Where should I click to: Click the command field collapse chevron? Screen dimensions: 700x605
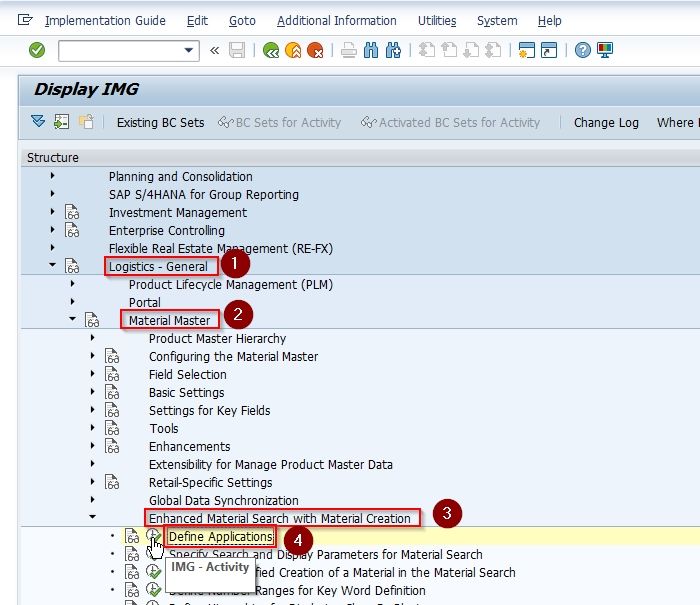(215, 50)
